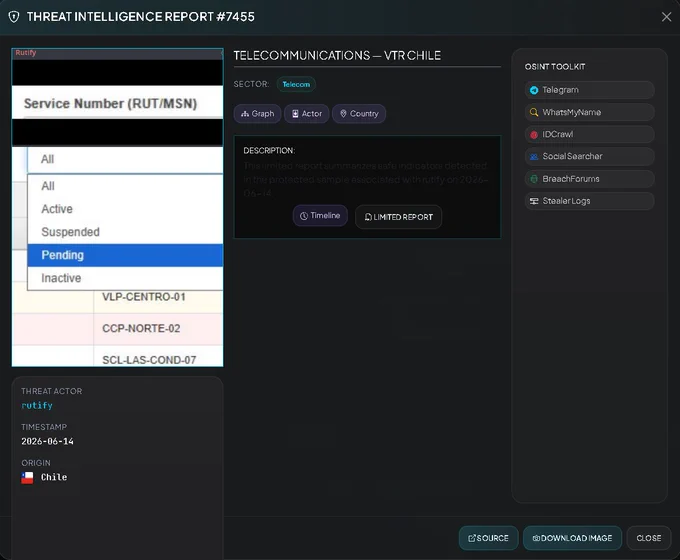Open the Timeline button
This screenshot has height=560, width=680.
click(320, 216)
